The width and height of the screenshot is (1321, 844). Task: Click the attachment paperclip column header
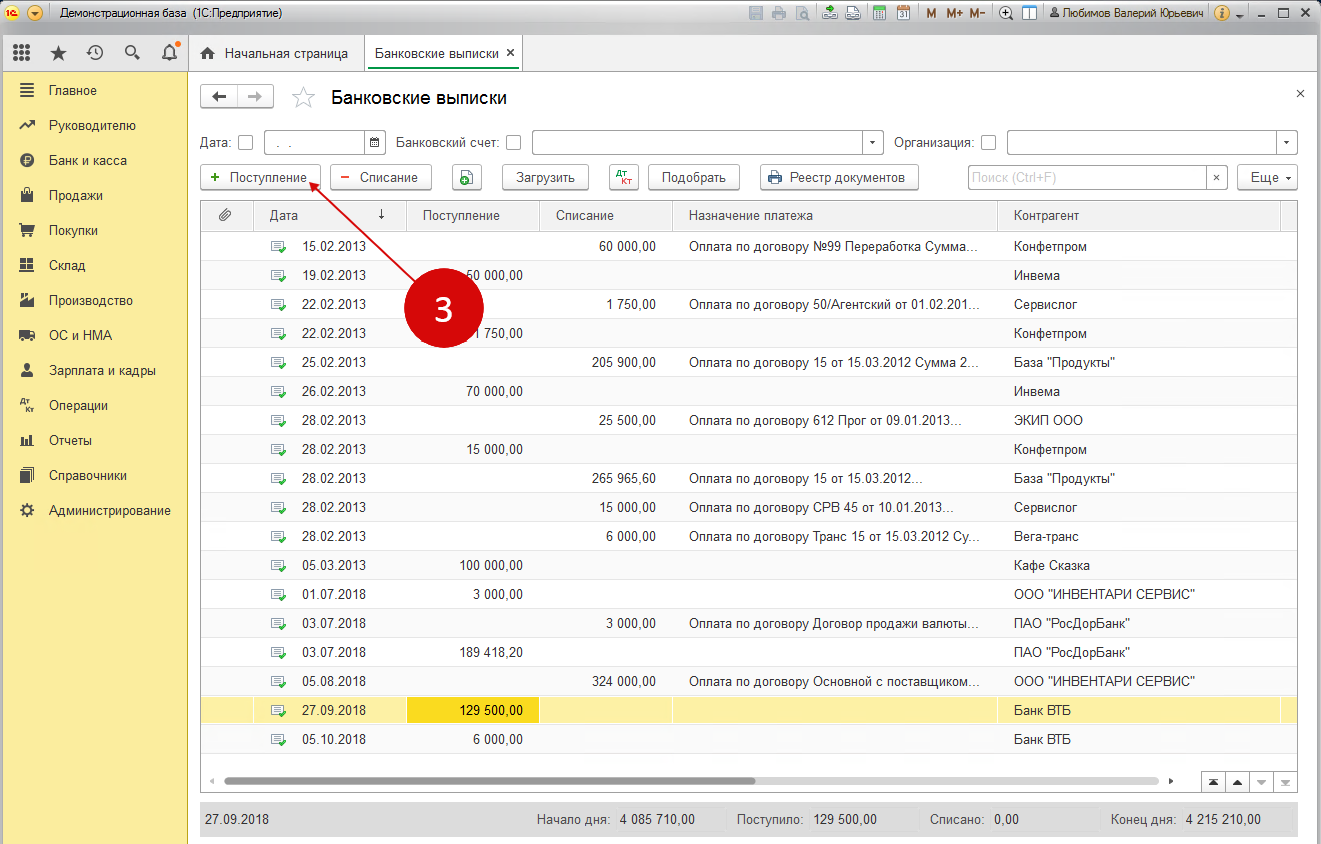(x=225, y=215)
